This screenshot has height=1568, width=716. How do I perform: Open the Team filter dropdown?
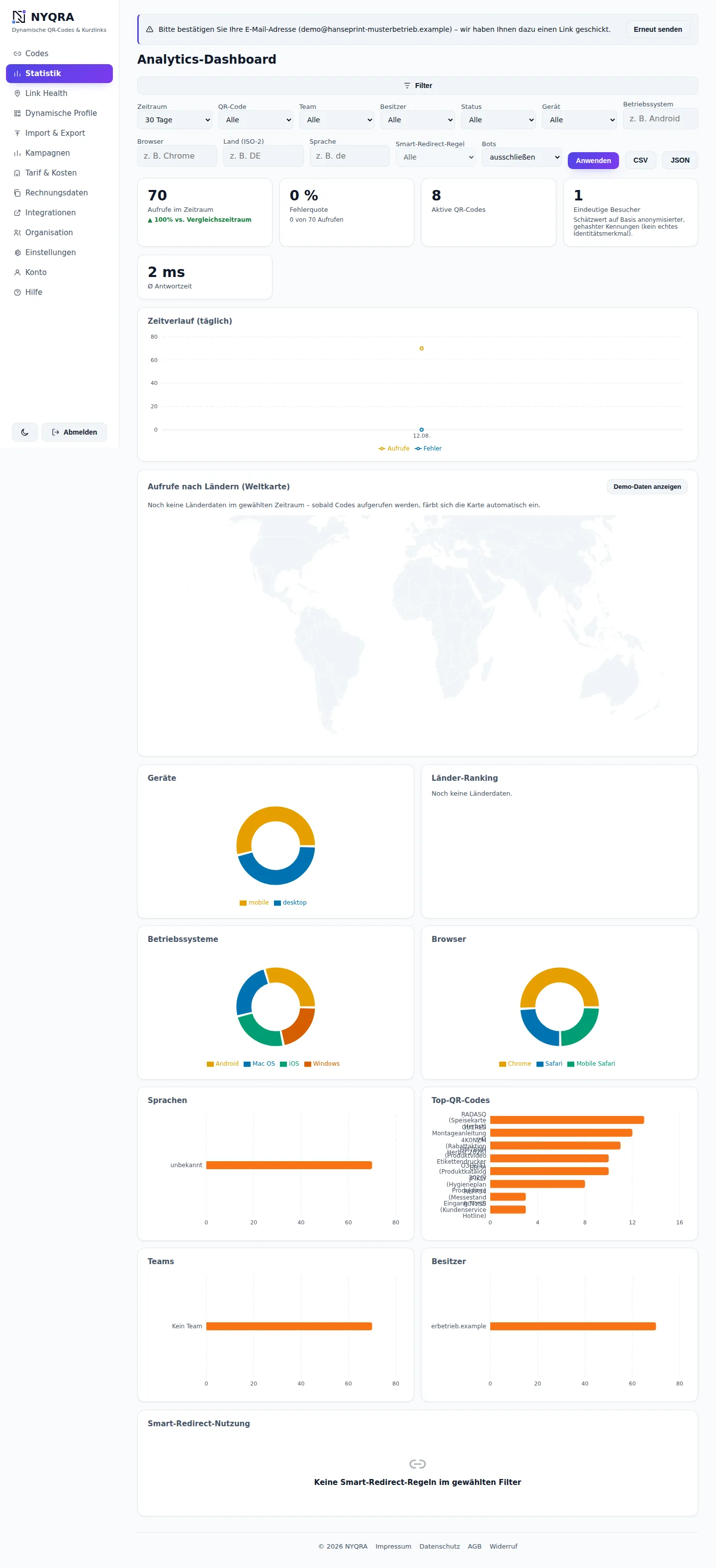point(337,120)
